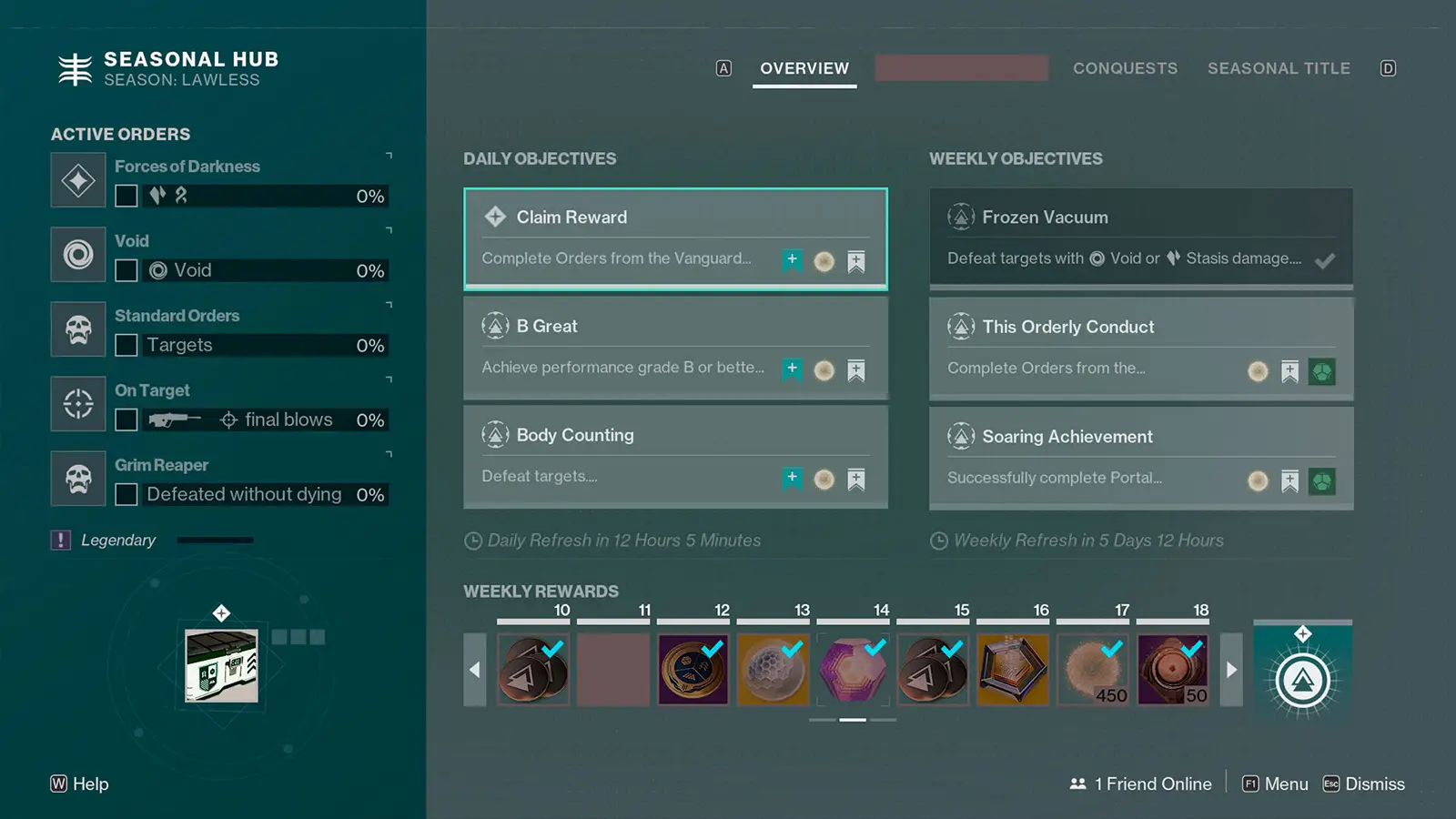Click the Frozen Vacuum objective icon
Viewport: 1456px width, 819px height.
point(961,217)
